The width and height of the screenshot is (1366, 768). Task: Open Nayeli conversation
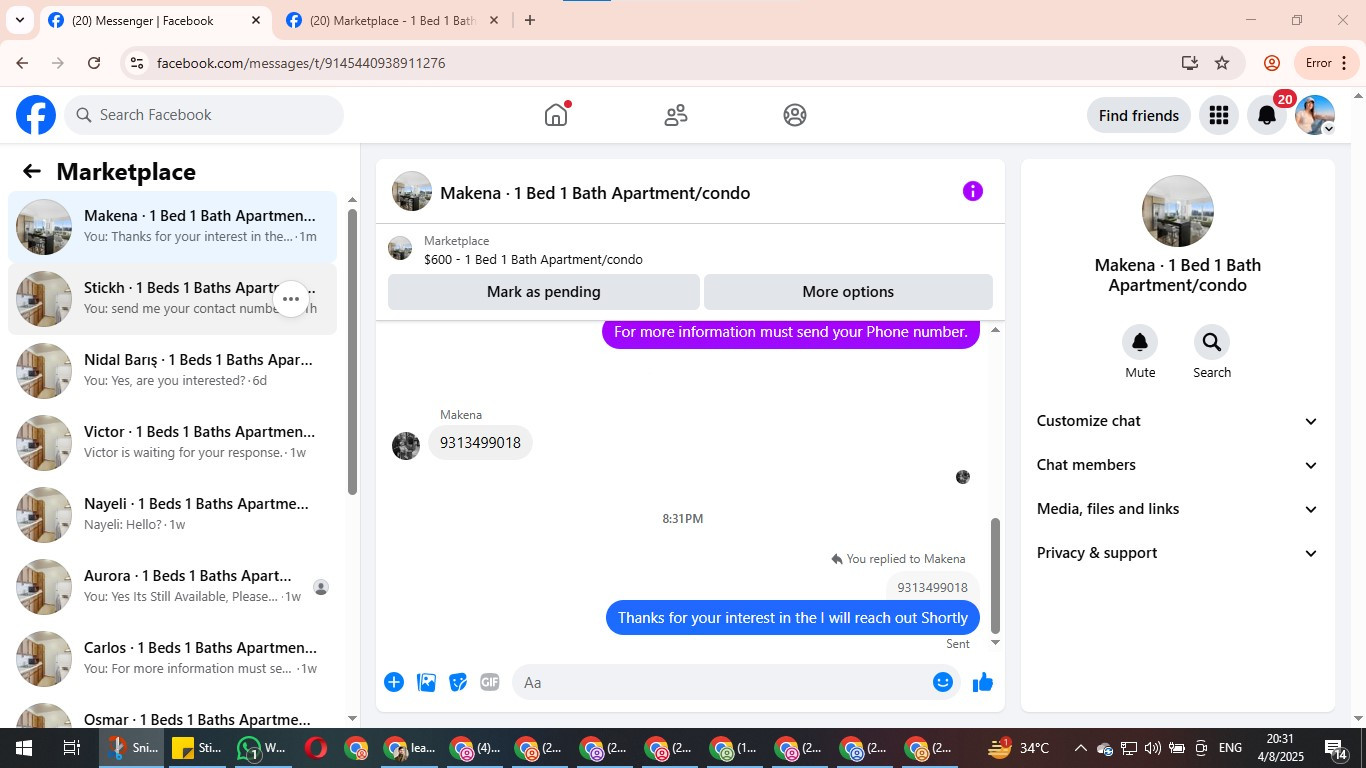pyautogui.click(x=172, y=515)
